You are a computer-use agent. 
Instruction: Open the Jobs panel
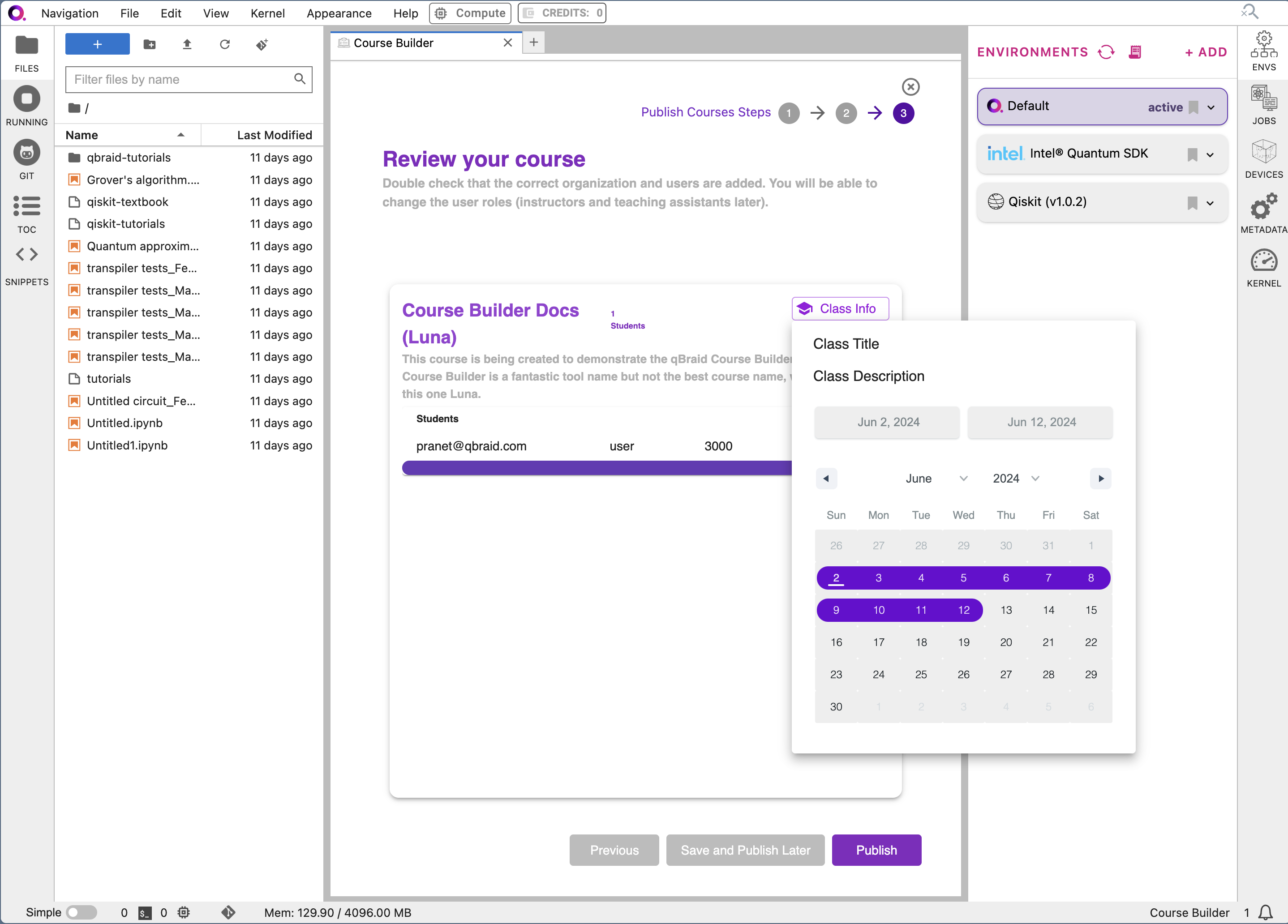[x=1263, y=105]
